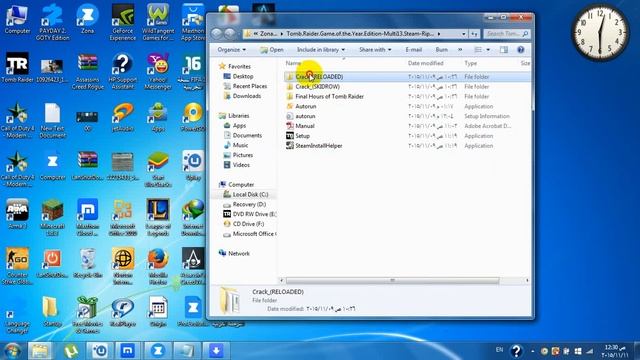Click the E-mail toolbar button
This screenshot has height=360, width=640.
point(413,50)
